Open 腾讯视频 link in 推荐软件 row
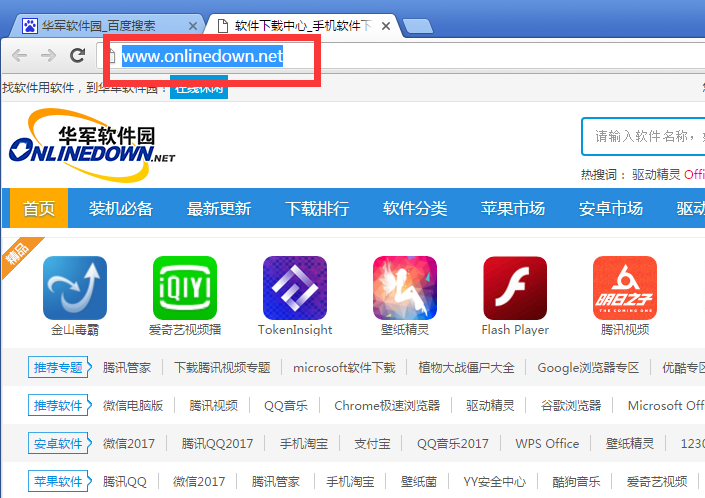 (x=214, y=405)
